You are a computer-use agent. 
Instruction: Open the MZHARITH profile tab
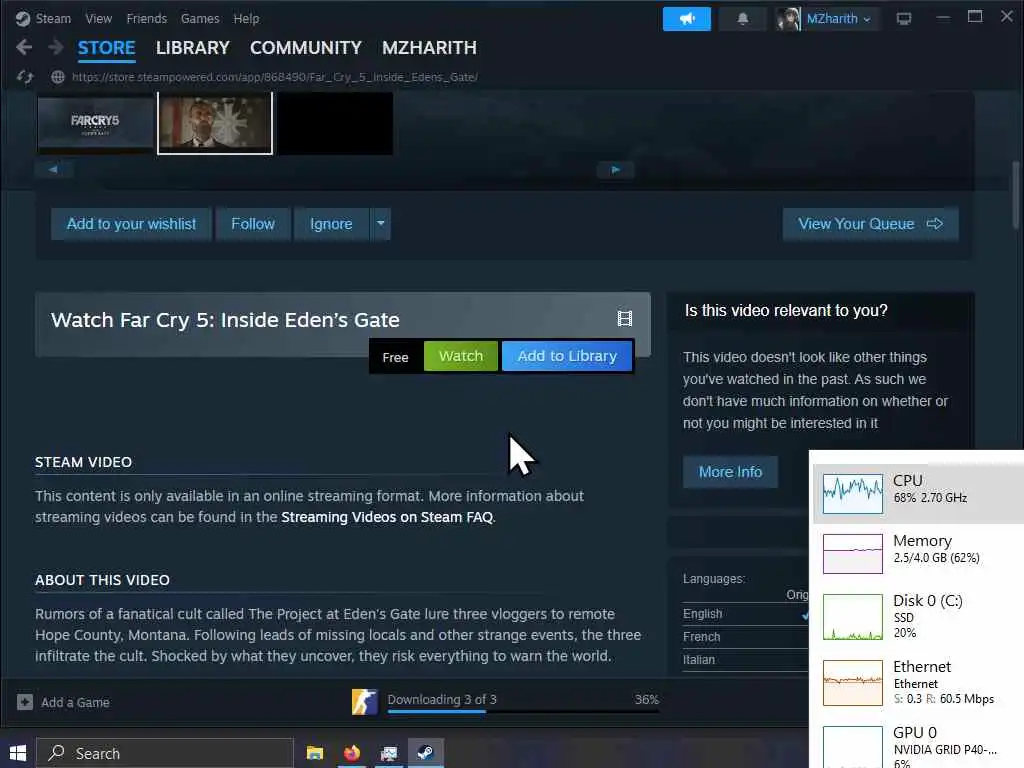(x=429, y=48)
